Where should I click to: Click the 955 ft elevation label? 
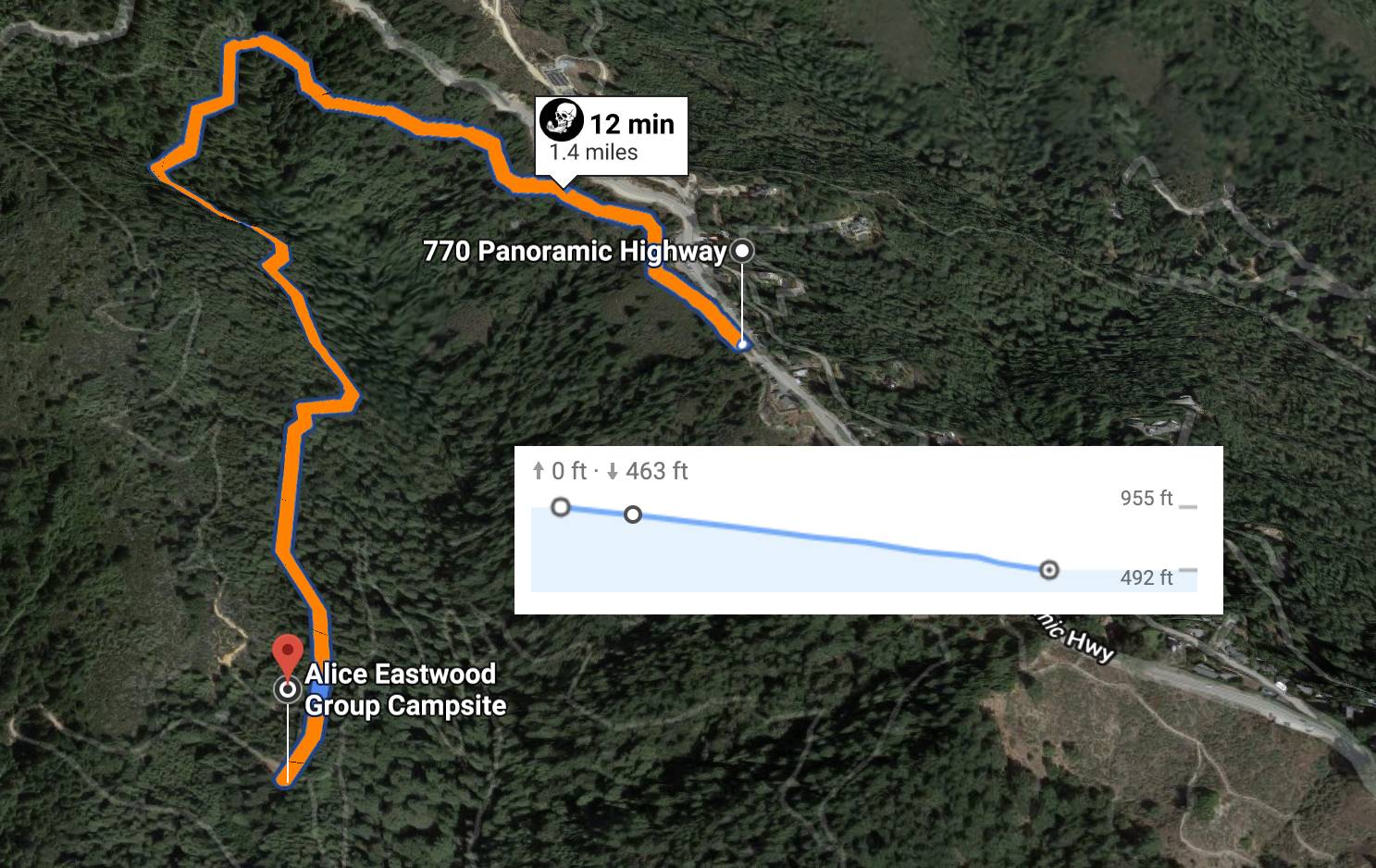[1147, 499]
